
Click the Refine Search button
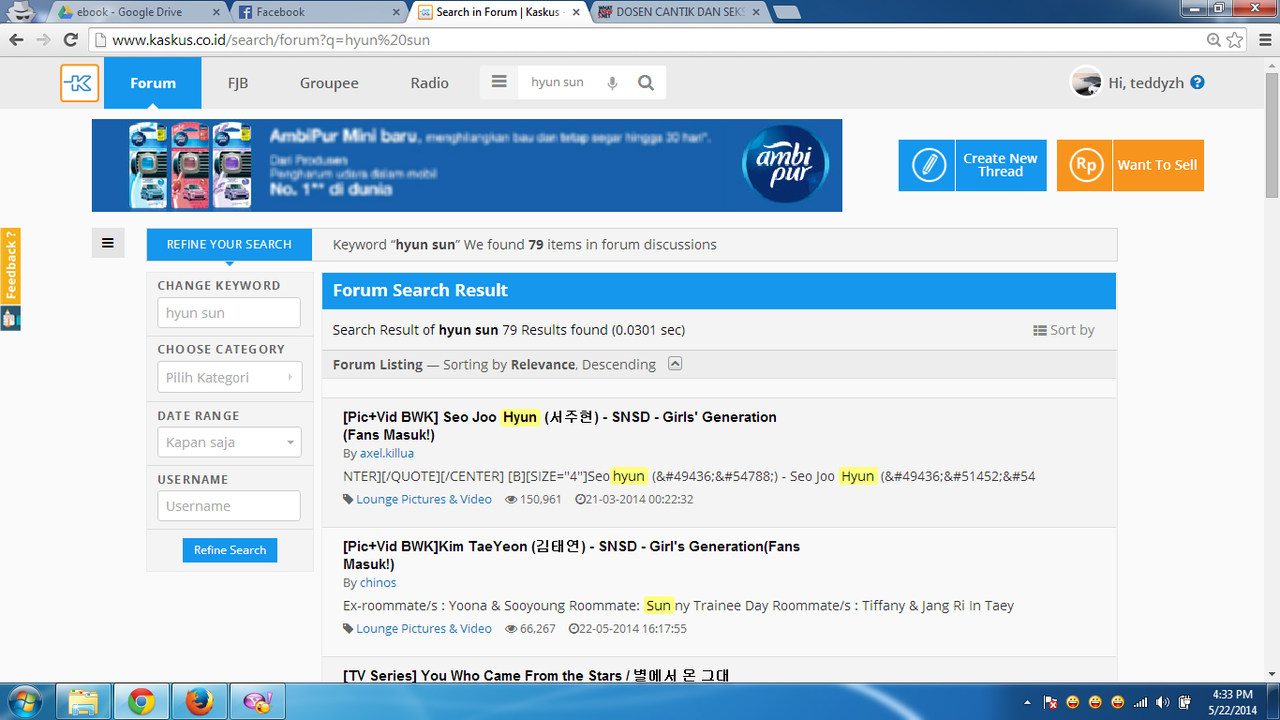[230, 550]
